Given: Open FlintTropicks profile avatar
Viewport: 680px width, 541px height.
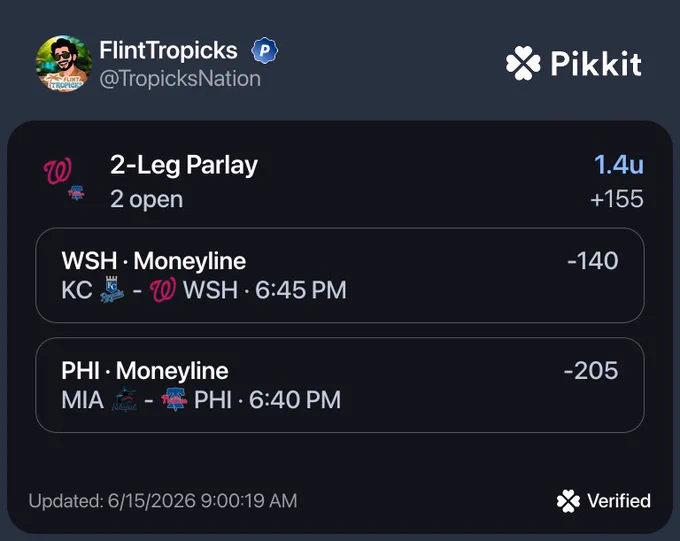Looking at the screenshot, I should [x=64, y=64].
